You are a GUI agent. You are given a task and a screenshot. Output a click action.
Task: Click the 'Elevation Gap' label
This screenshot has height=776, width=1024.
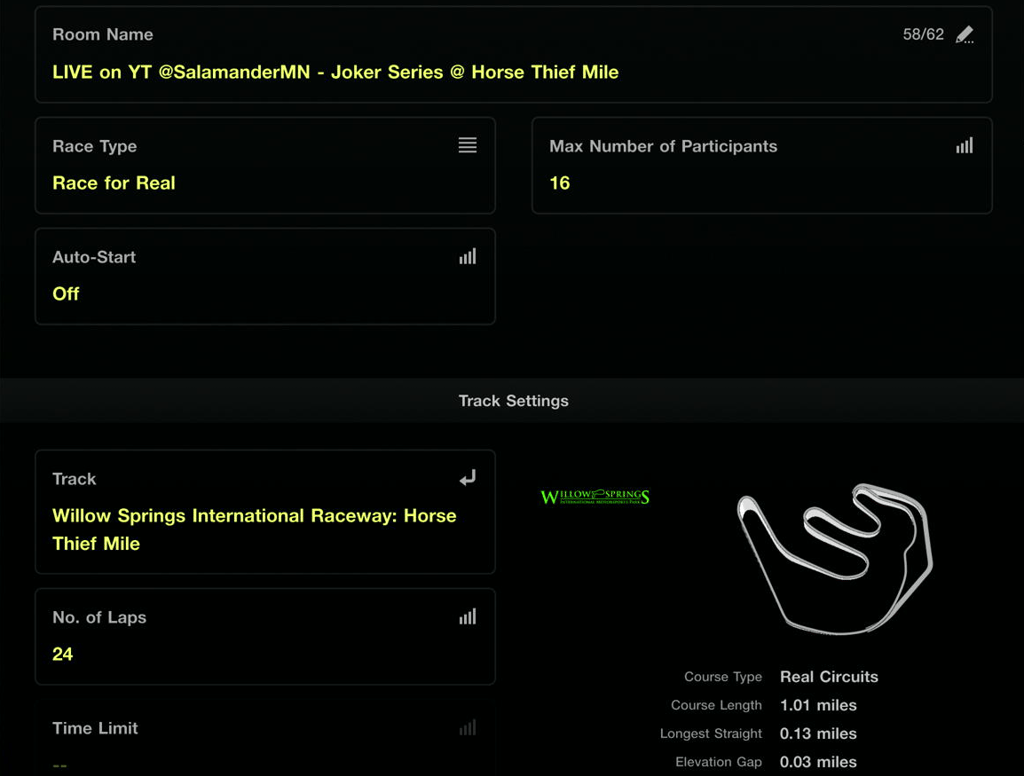[x=718, y=762]
